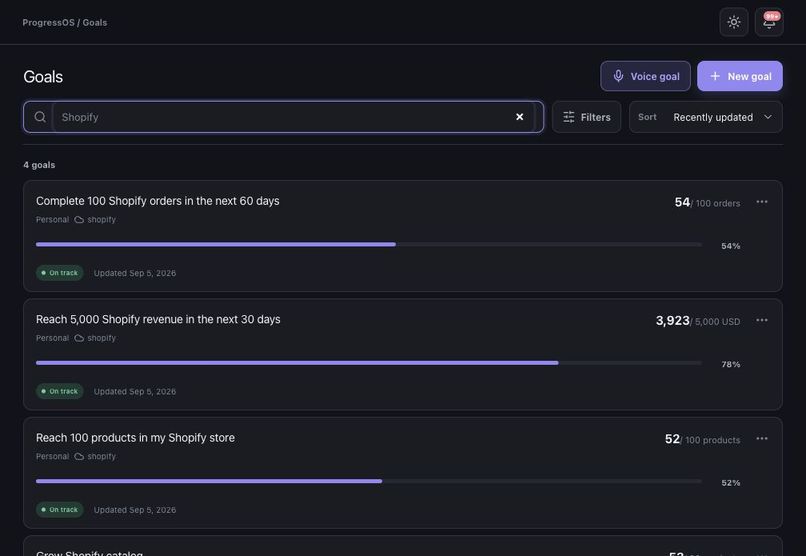Click the shopify tag on the orders goal
This screenshot has height=556, width=806.
tap(96, 219)
